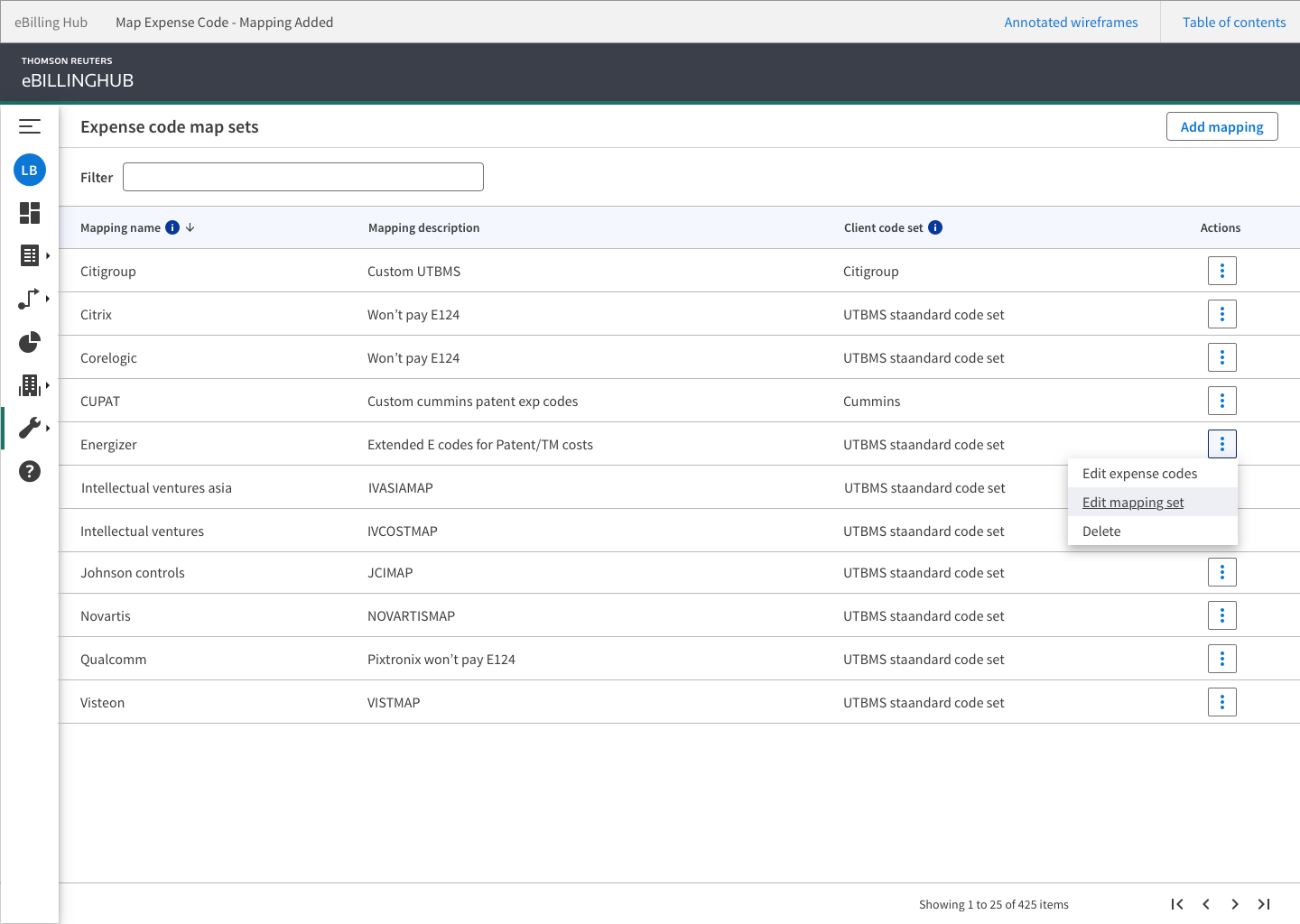The width and height of the screenshot is (1300, 924).
Task: Open actions menu for Citrix row
Action: pyautogui.click(x=1222, y=314)
